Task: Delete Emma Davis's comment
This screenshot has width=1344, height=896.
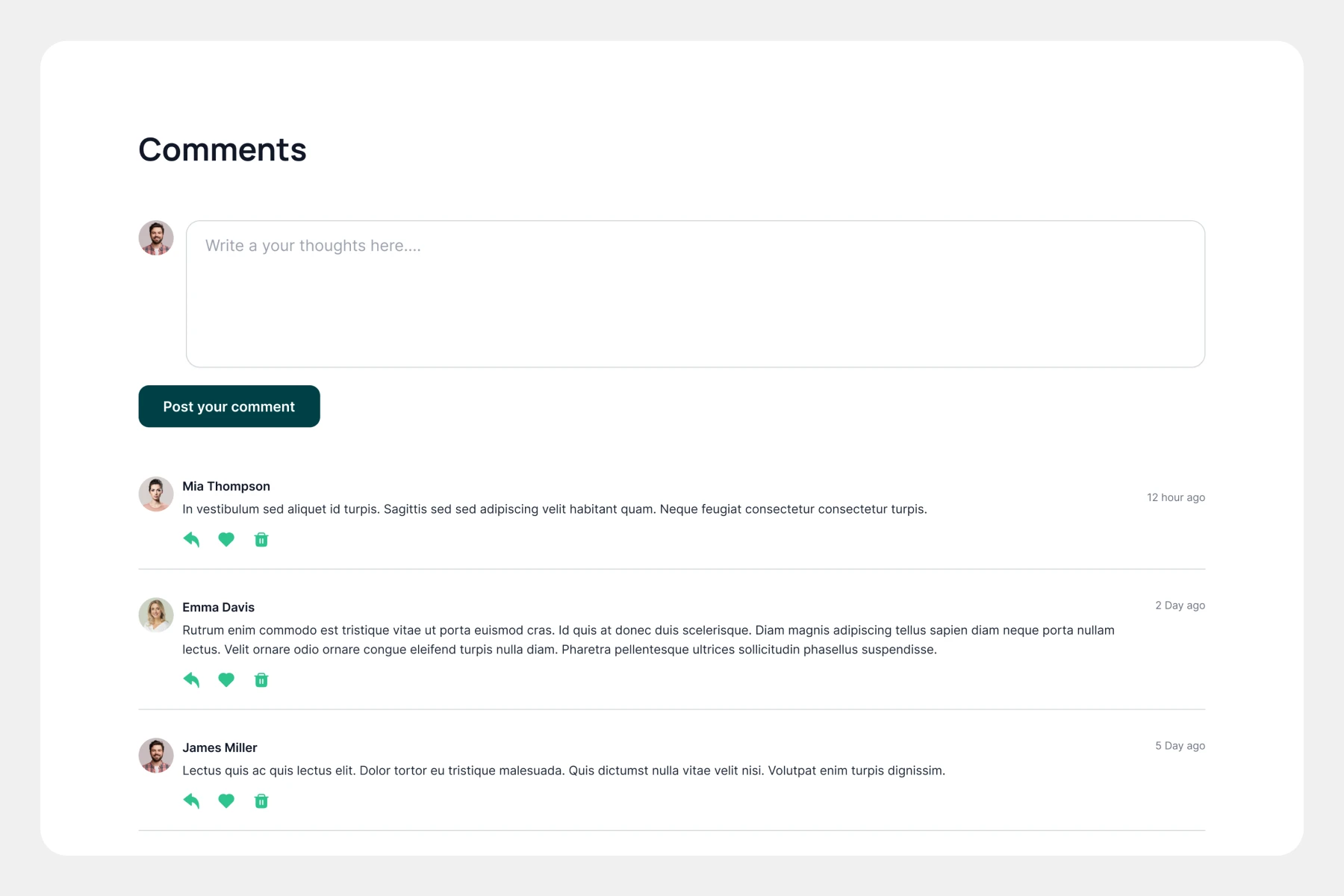Action: (261, 680)
